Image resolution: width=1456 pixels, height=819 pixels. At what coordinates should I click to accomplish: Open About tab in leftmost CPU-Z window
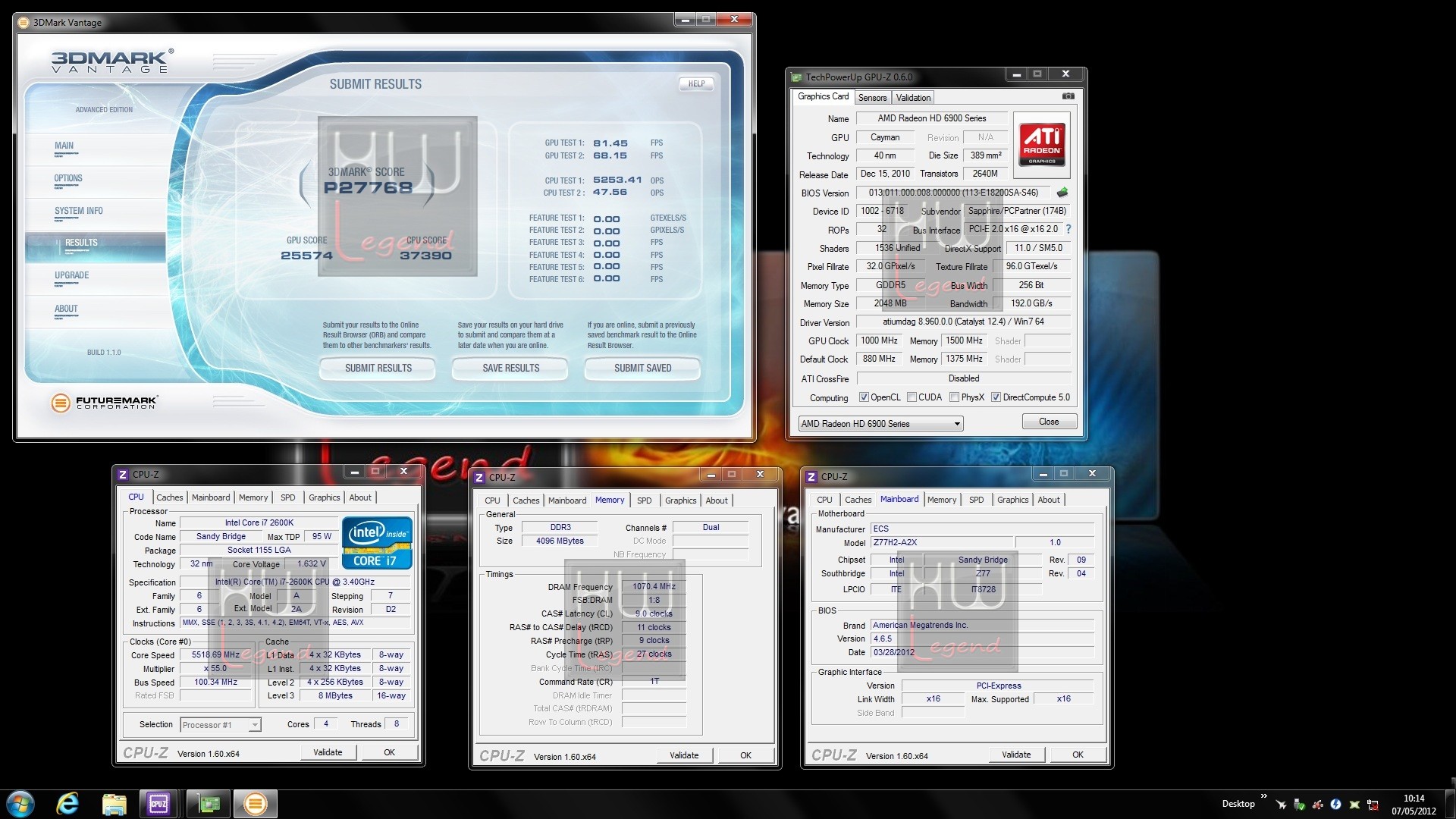tap(360, 497)
